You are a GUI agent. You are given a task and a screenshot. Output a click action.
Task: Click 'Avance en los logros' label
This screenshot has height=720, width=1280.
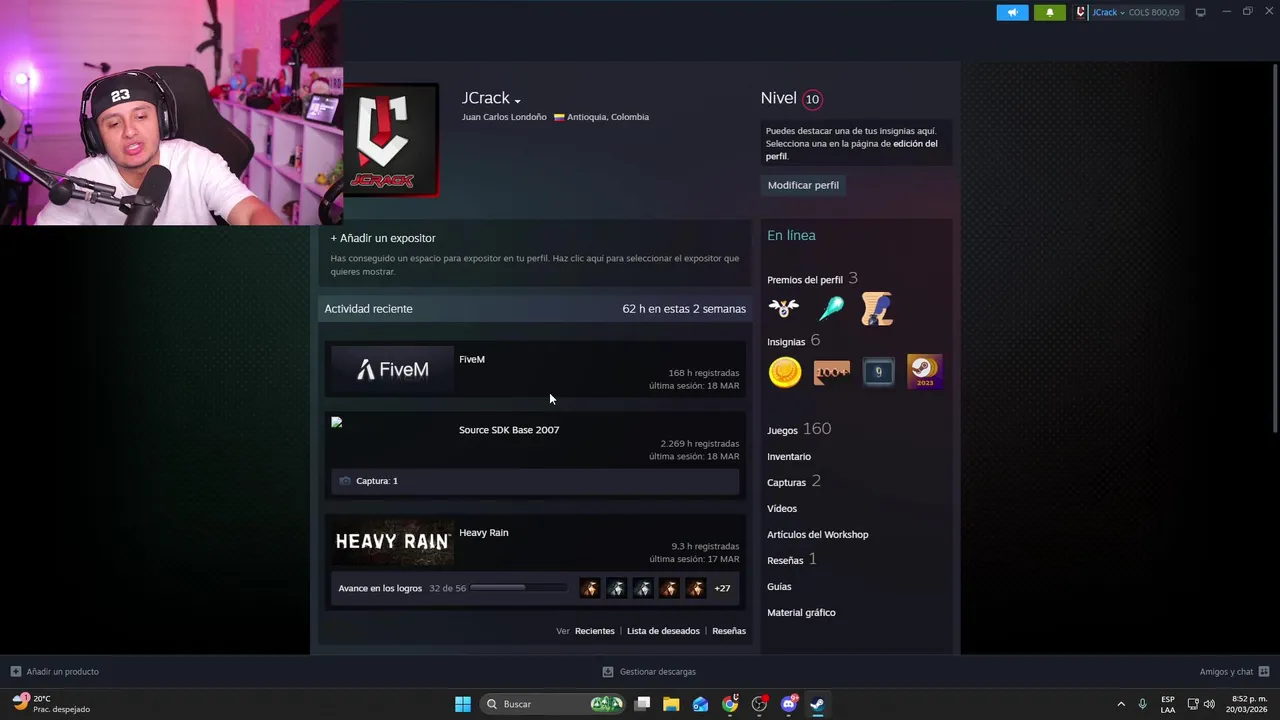[380, 588]
